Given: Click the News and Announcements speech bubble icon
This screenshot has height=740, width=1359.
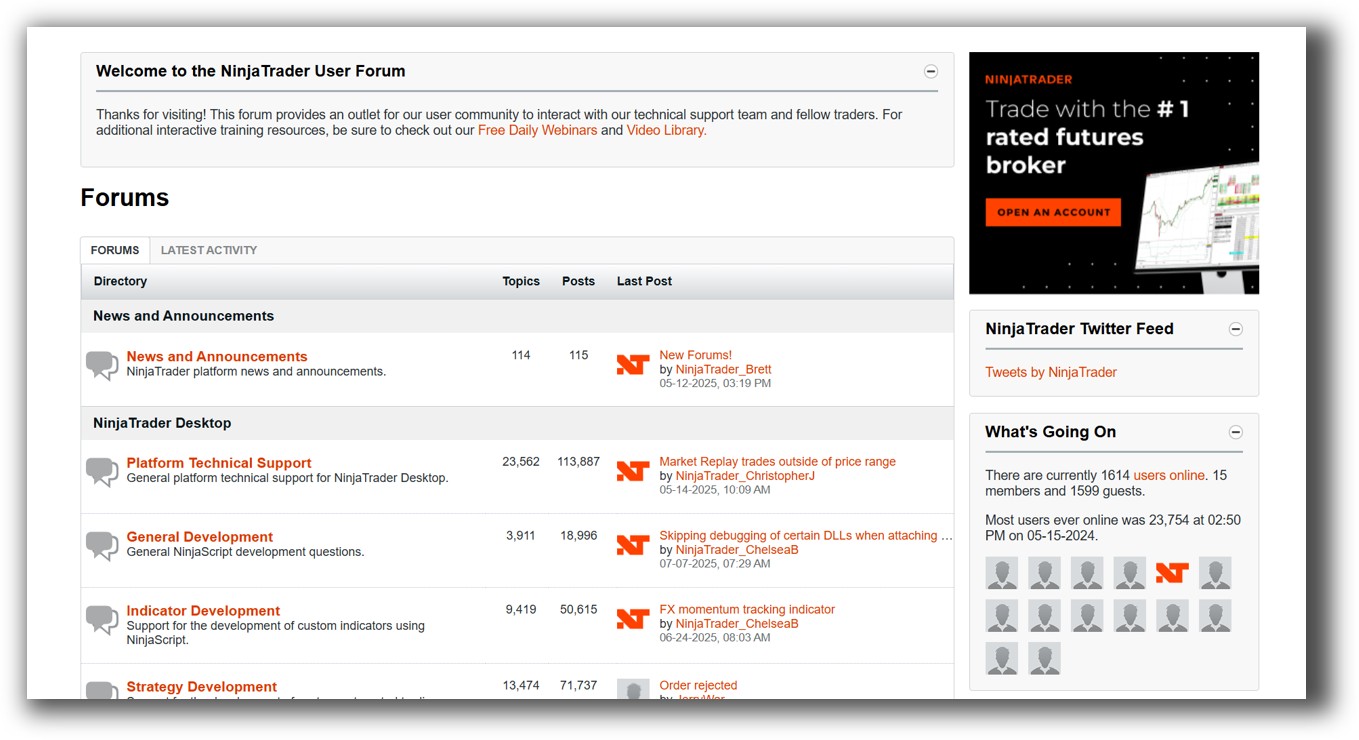Looking at the screenshot, I should tap(101, 365).
